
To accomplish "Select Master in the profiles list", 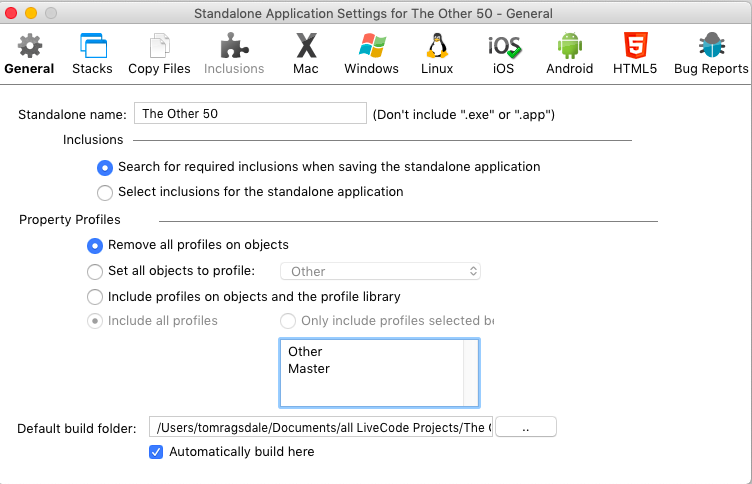I will point(309,369).
